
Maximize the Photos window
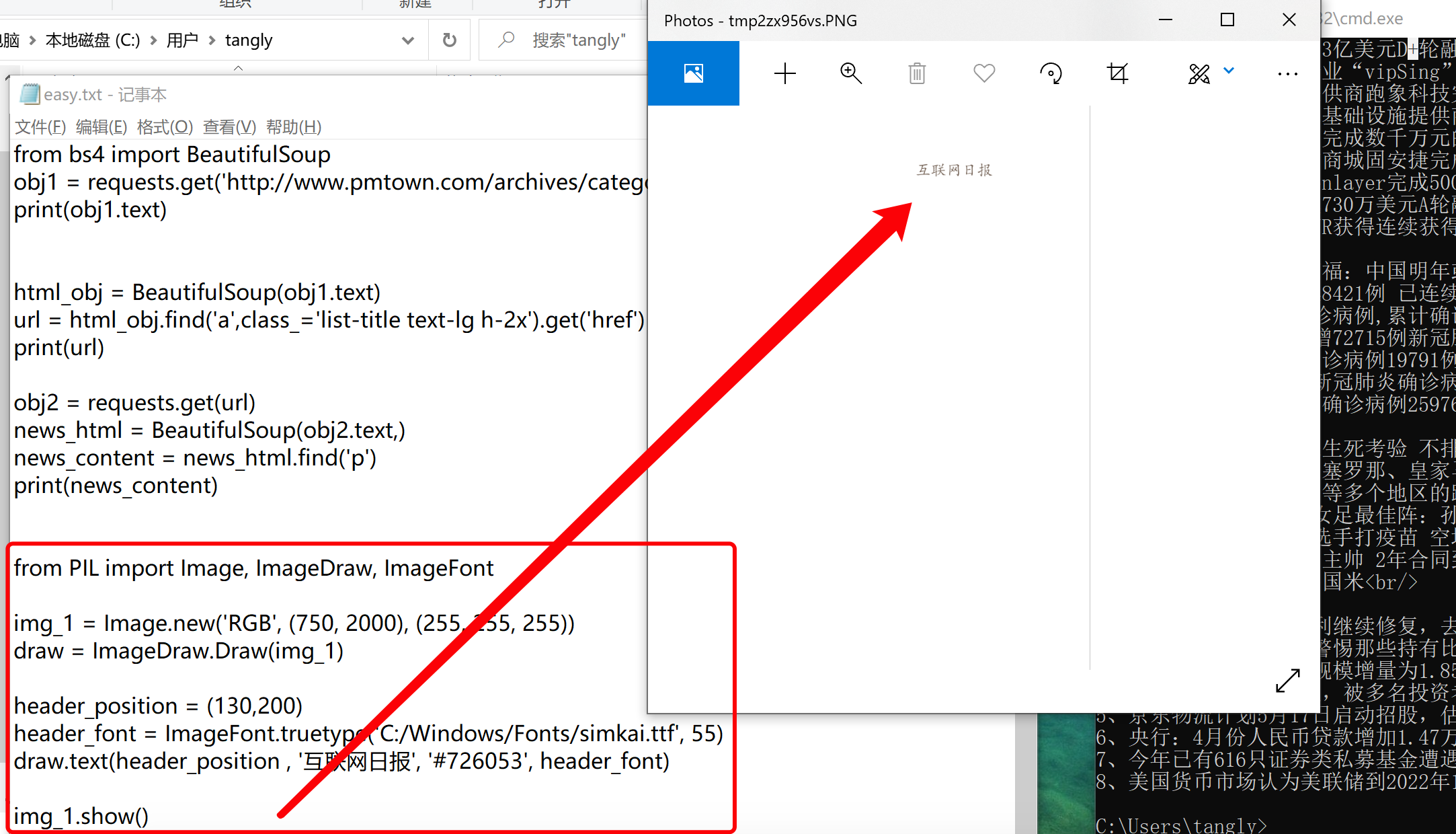click(x=1227, y=20)
